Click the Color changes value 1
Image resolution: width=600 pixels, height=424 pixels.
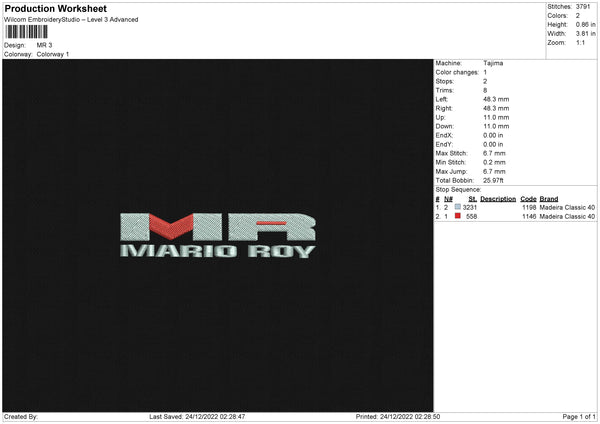(x=485, y=72)
